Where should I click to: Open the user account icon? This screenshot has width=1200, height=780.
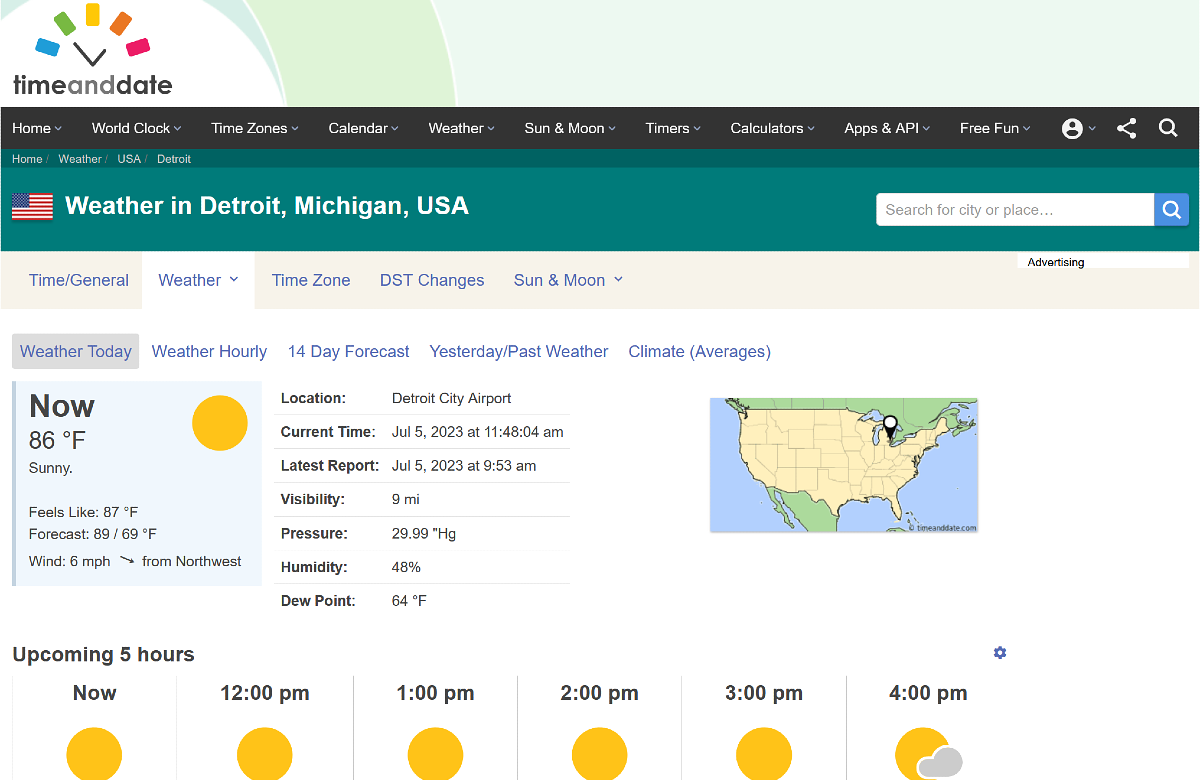(x=1074, y=128)
